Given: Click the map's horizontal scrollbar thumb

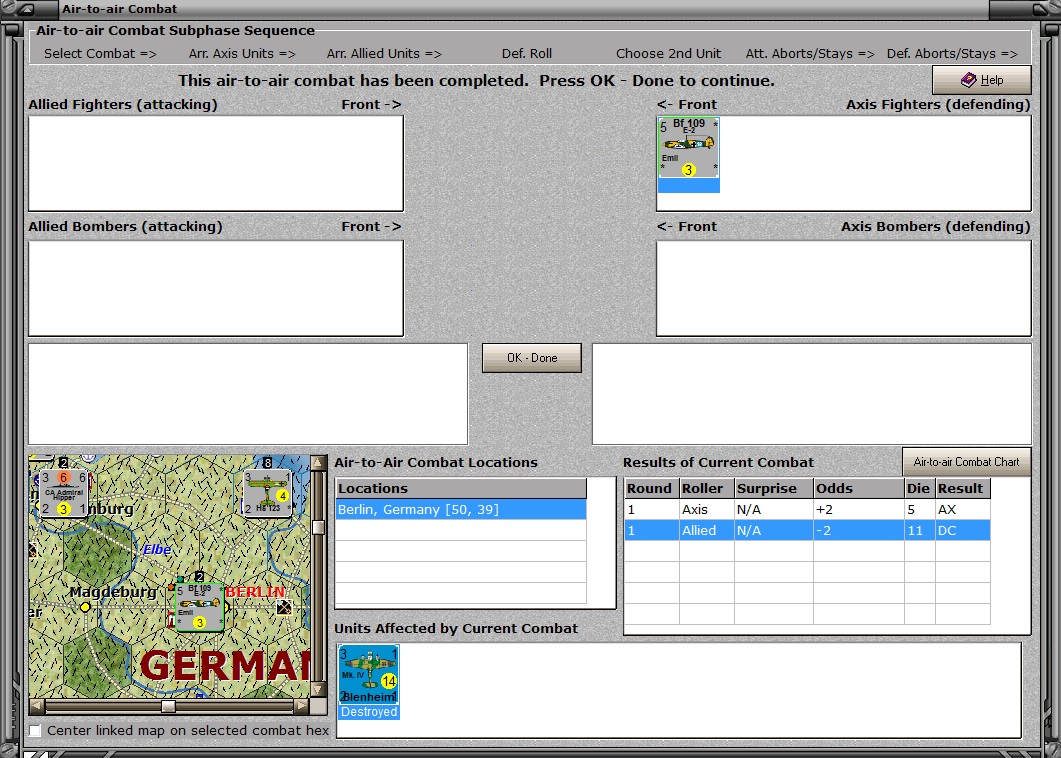Looking at the screenshot, I should 168,707.
